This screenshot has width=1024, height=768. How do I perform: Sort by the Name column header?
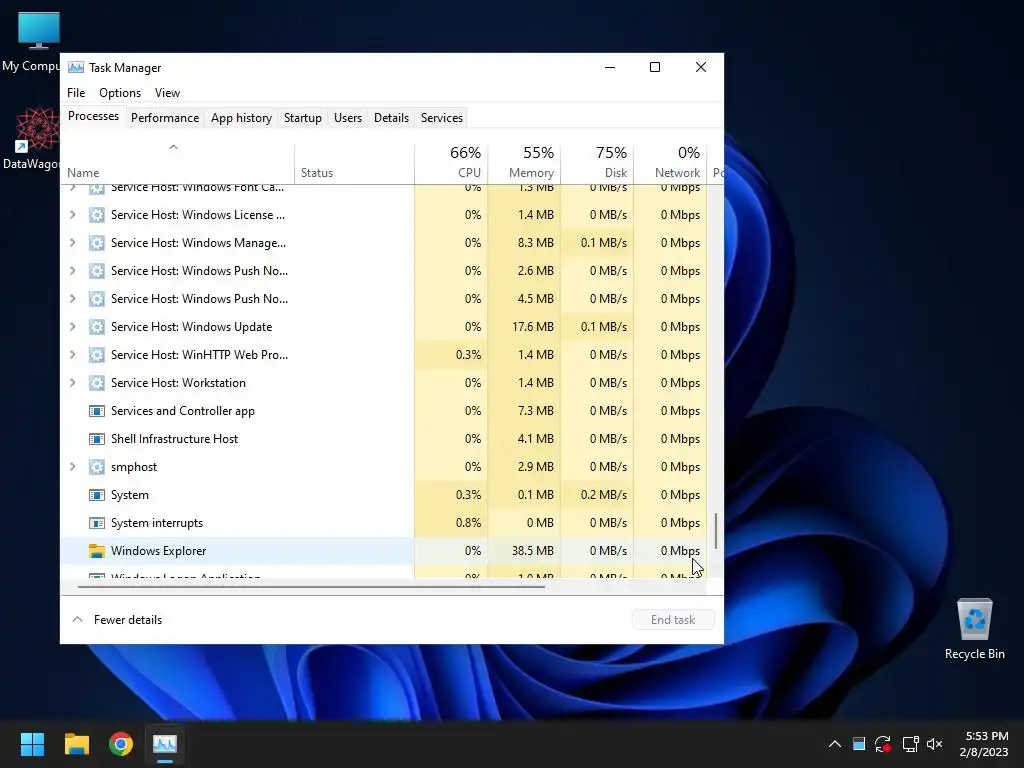pyautogui.click(x=177, y=162)
